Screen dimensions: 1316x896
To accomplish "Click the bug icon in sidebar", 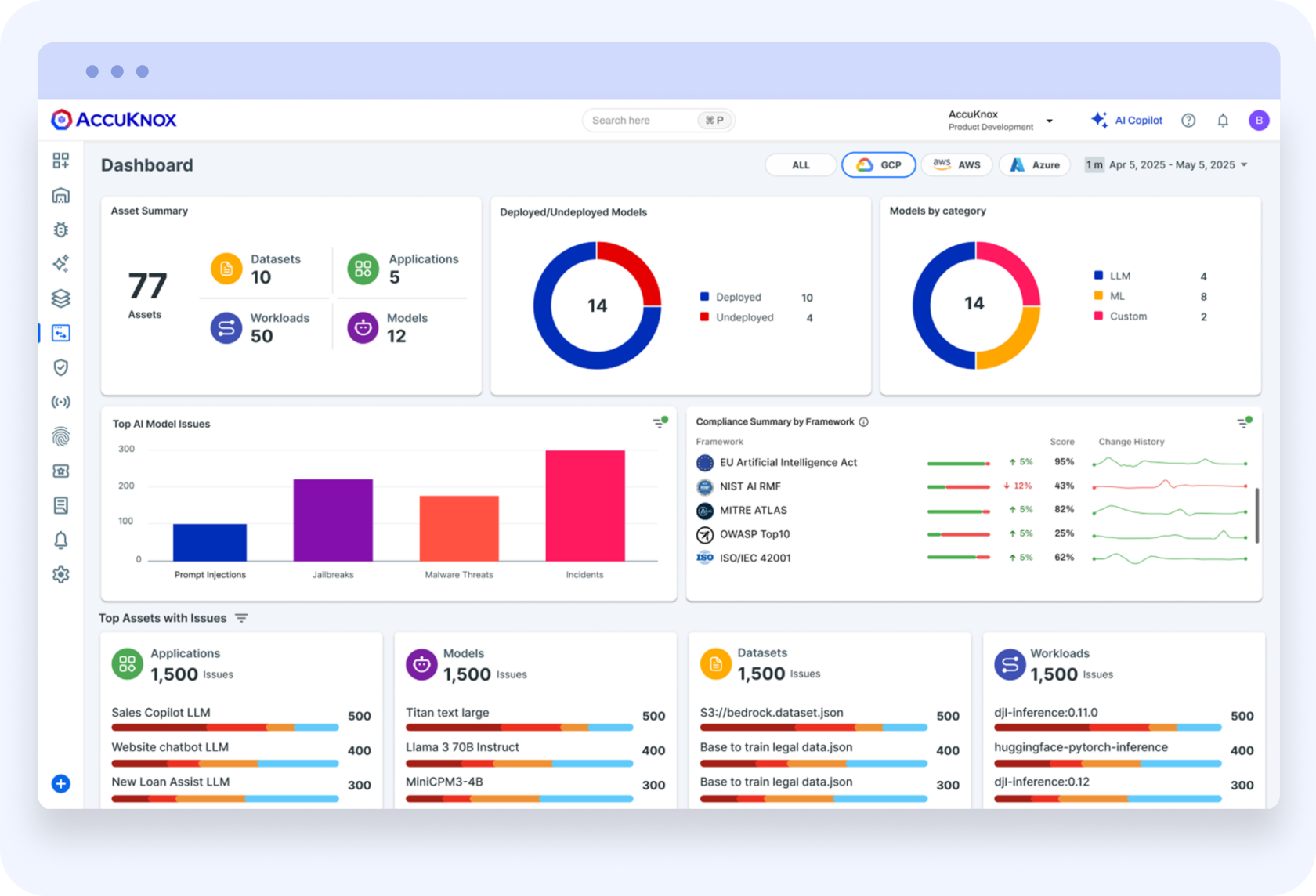I will point(61,229).
